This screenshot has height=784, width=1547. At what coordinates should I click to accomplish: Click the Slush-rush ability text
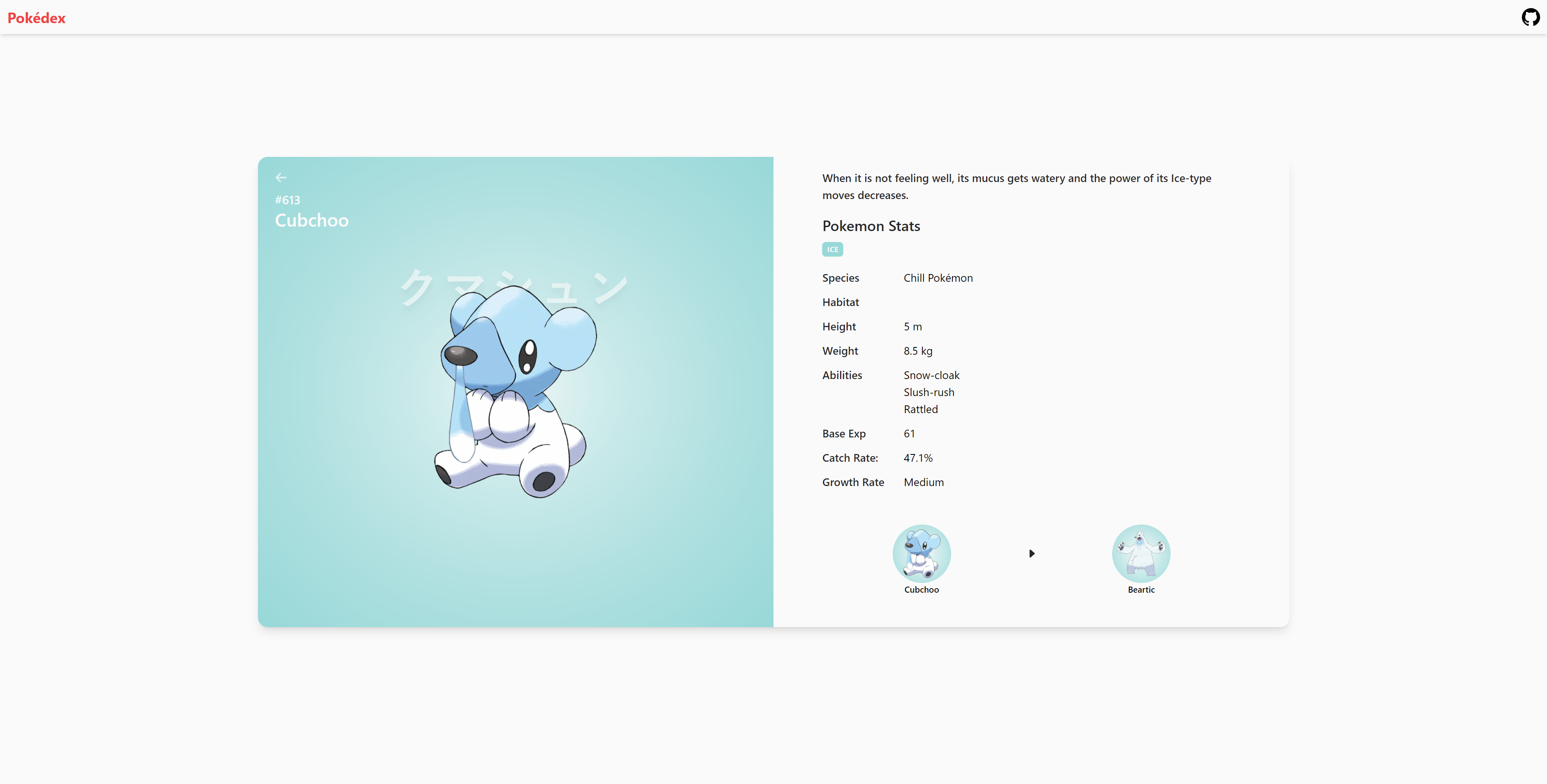point(928,392)
